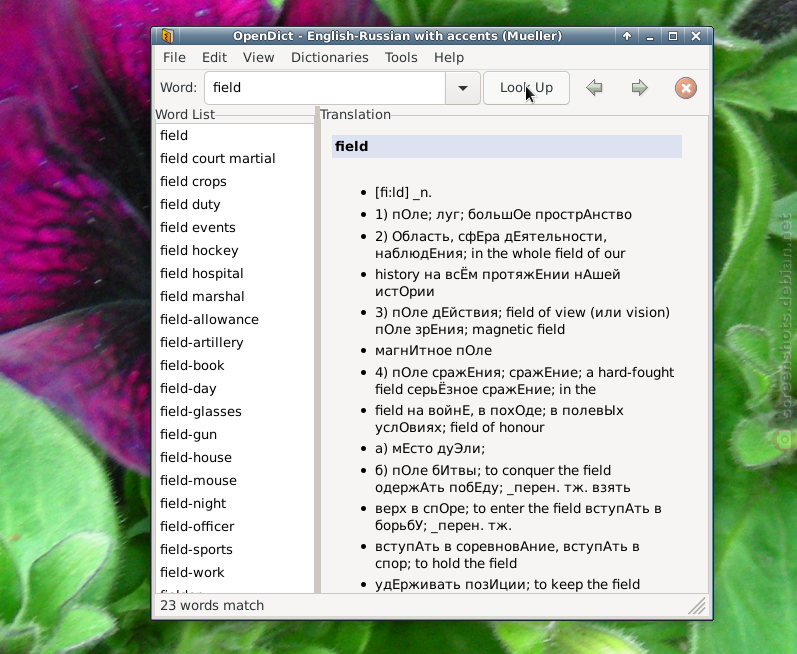Select 'field' in the word list
This screenshot has height=654, width=797.
coord(235,136)
